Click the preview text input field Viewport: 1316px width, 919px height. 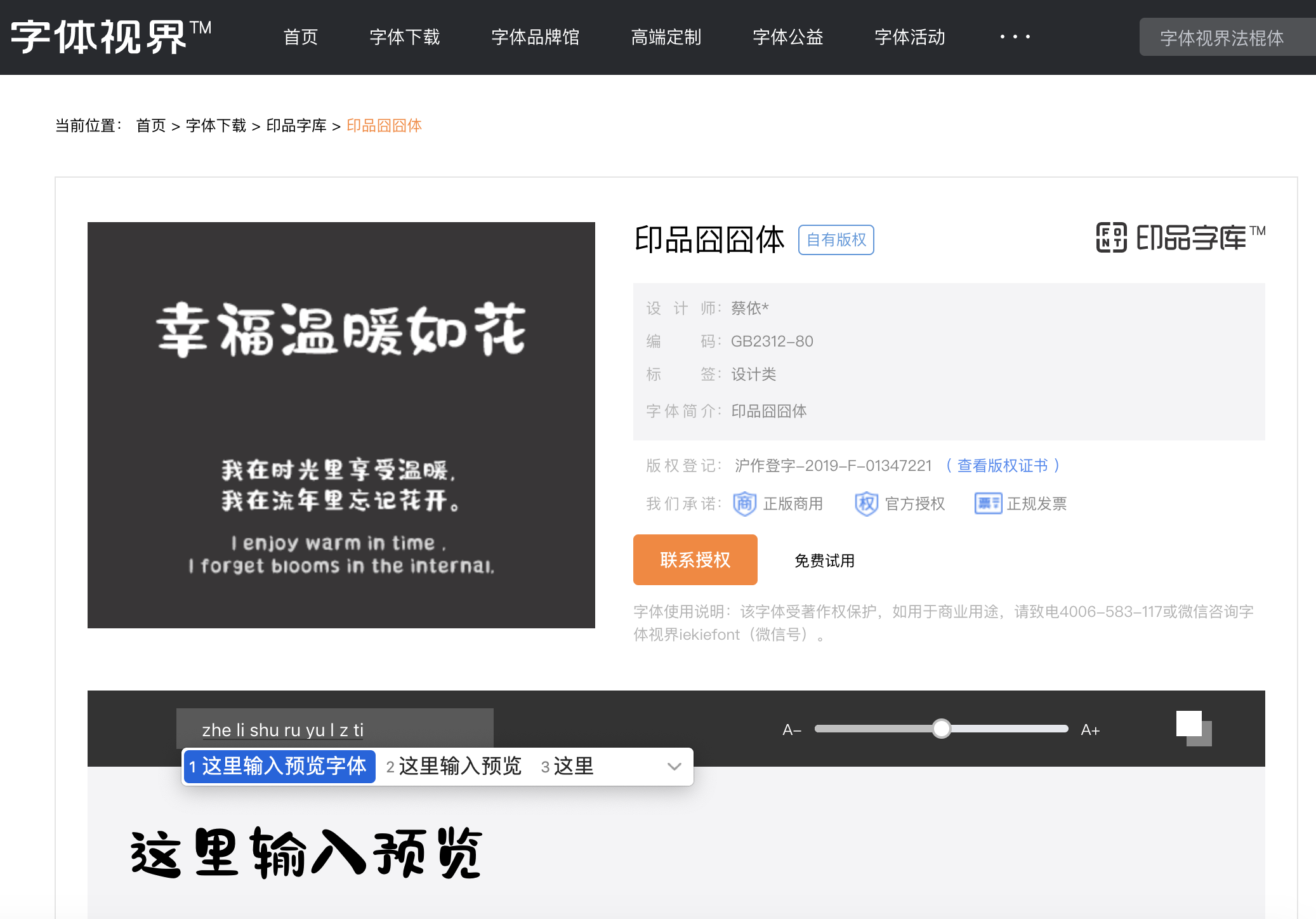(x=335, y=729)
